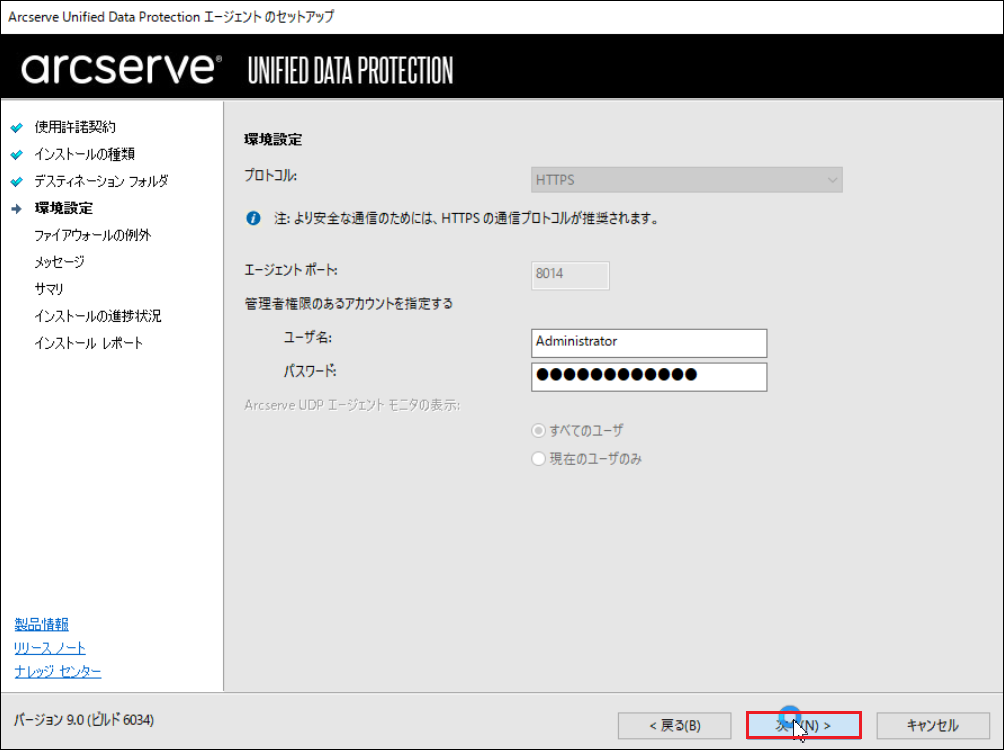Select デスティネーション フォルダ step in sidebar
This screenshot has height=750, width=1004.
101,181
